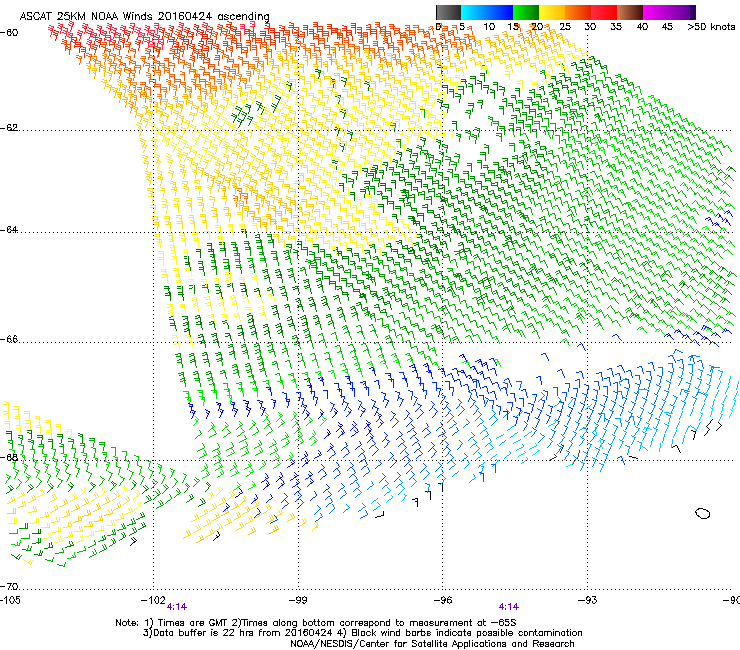Click the purple 4:14 time next to -102
This screenshot has width=740, height=650.
click(177, 607)
